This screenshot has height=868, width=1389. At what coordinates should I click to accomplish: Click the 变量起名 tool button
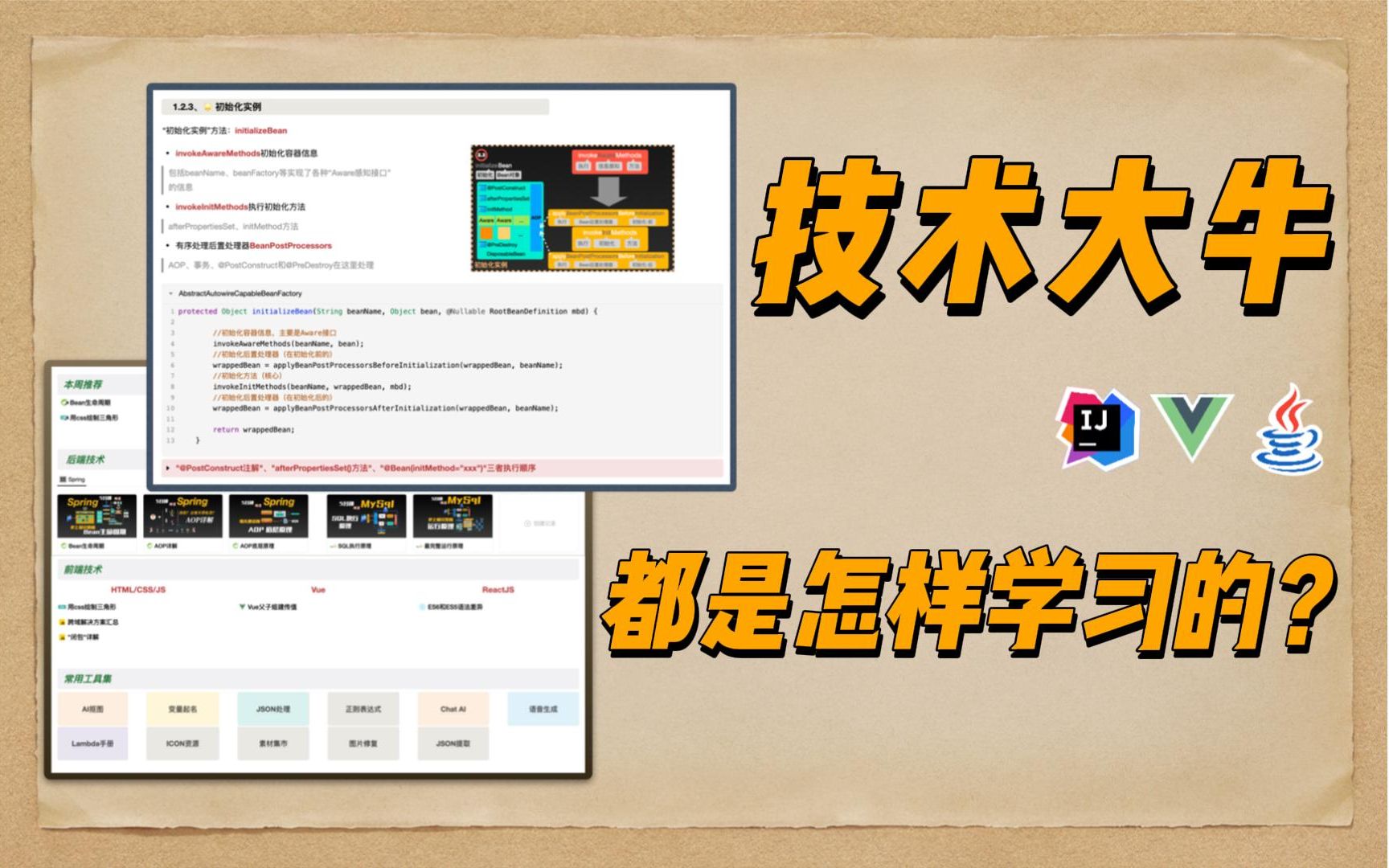click(x=182, y=709)
